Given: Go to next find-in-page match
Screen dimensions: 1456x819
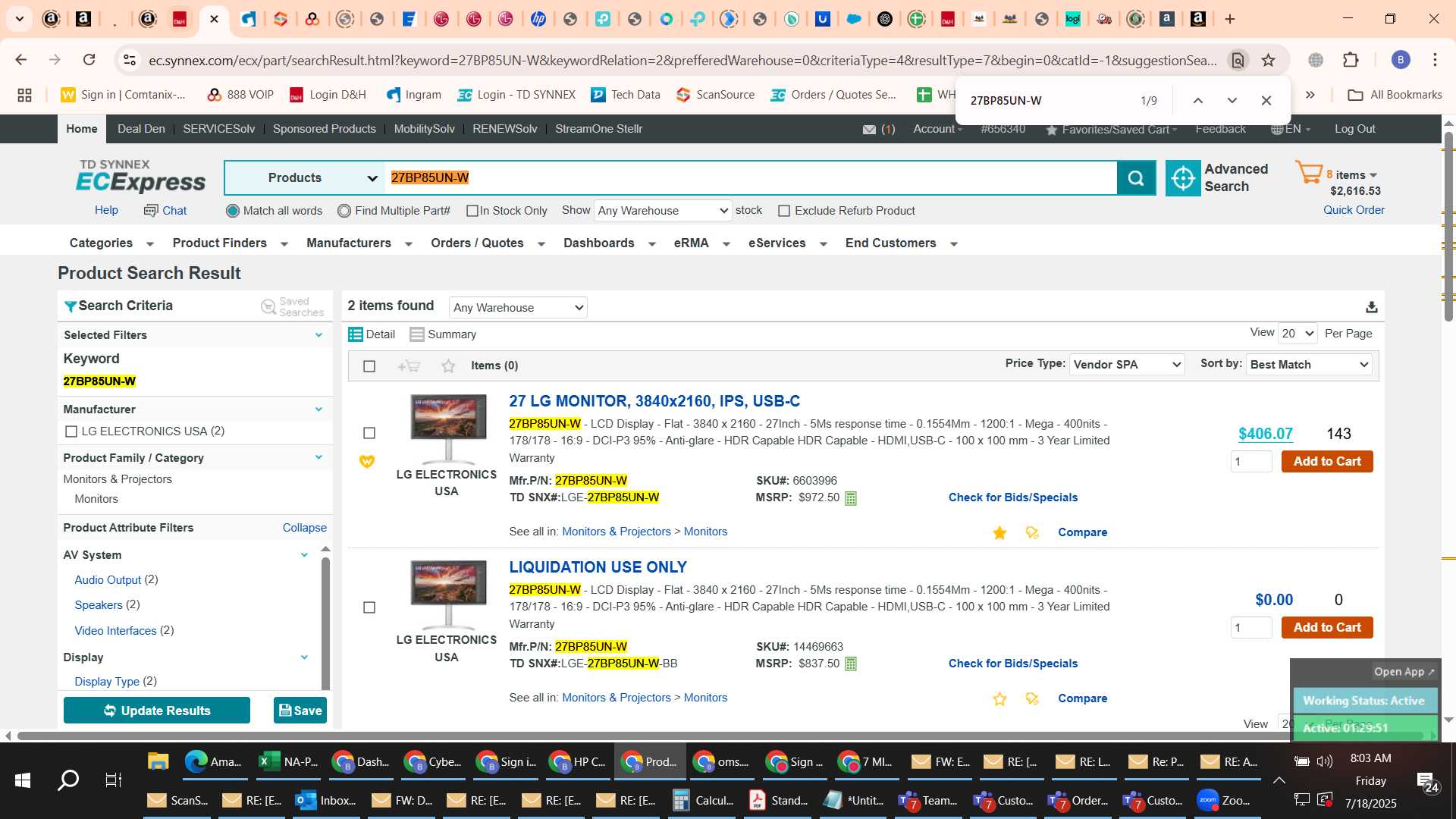Looking at the screenshot, I should click(x=1232, y=100).
